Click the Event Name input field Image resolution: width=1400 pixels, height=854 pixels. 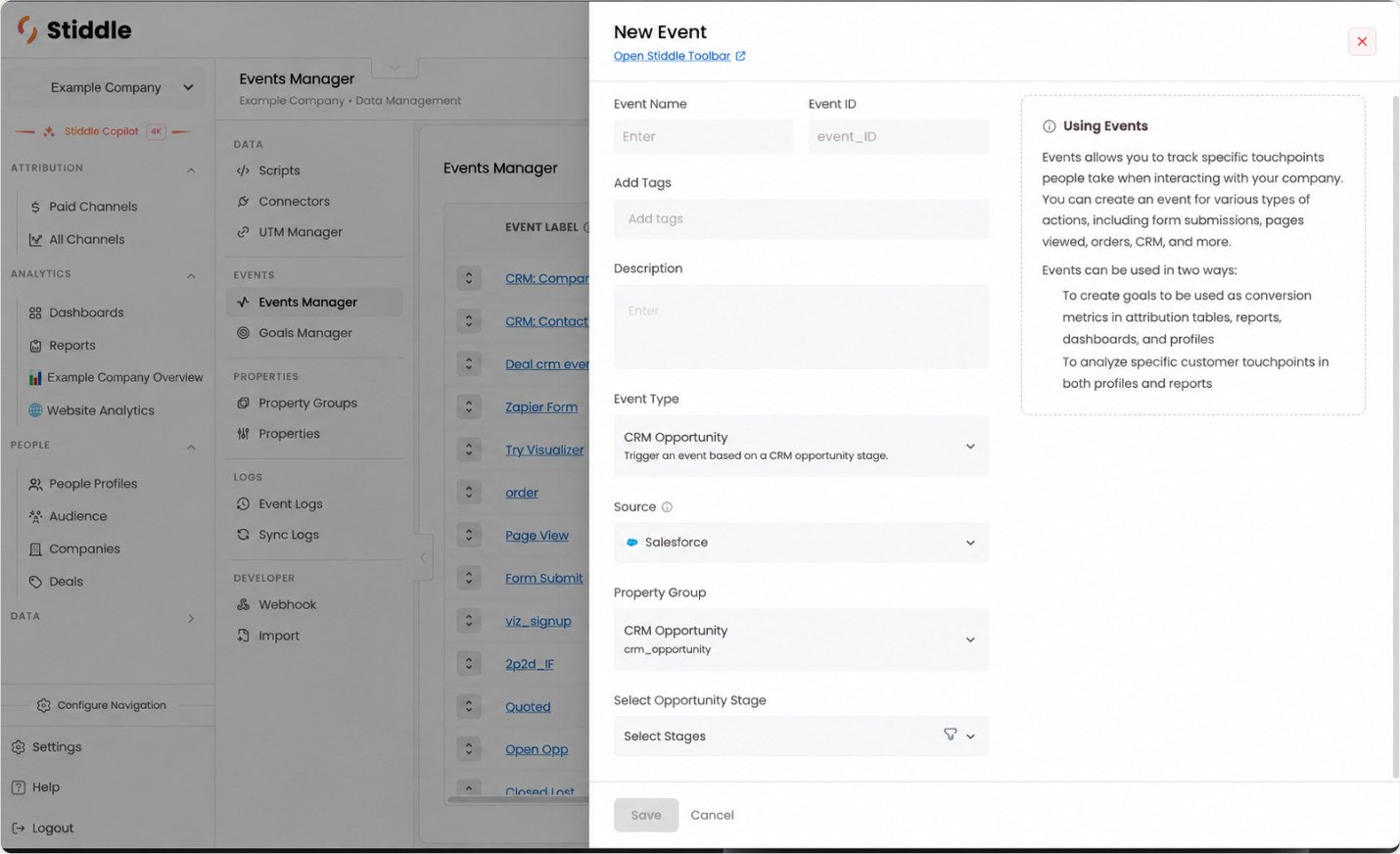click(703, 137)
